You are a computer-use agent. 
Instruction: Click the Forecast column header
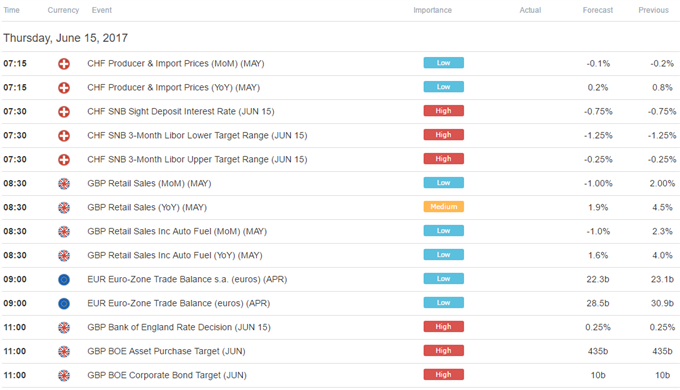598,10
